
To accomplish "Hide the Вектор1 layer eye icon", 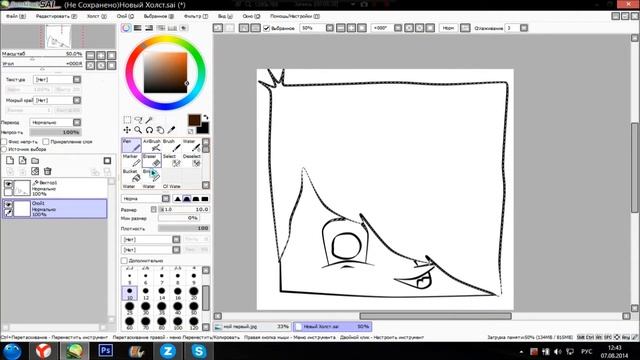I will pyautogui.click(x=8, y=184).
